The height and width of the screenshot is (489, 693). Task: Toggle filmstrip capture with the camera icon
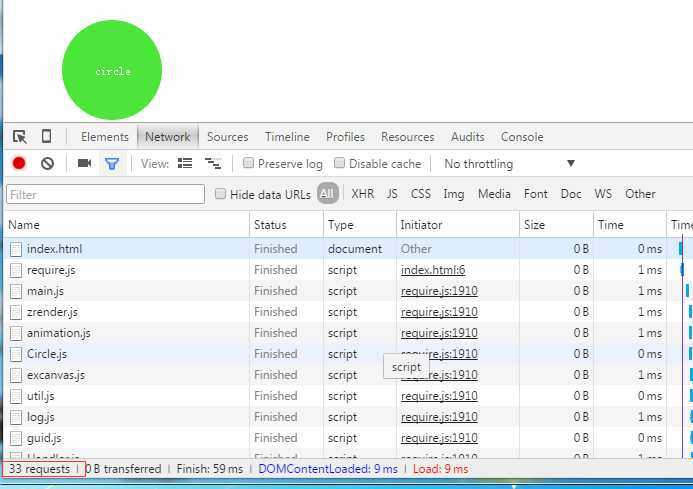tap(84, 163)
